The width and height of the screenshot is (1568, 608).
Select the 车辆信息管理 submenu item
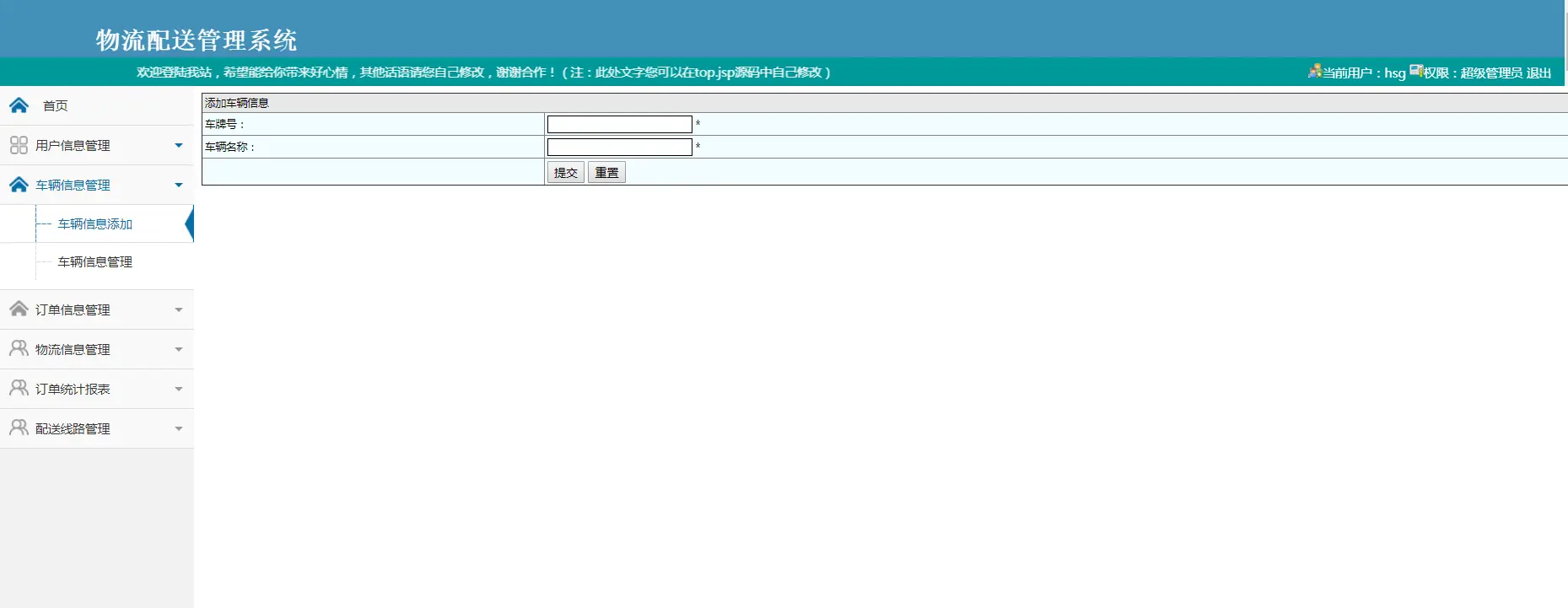[95, 261]
